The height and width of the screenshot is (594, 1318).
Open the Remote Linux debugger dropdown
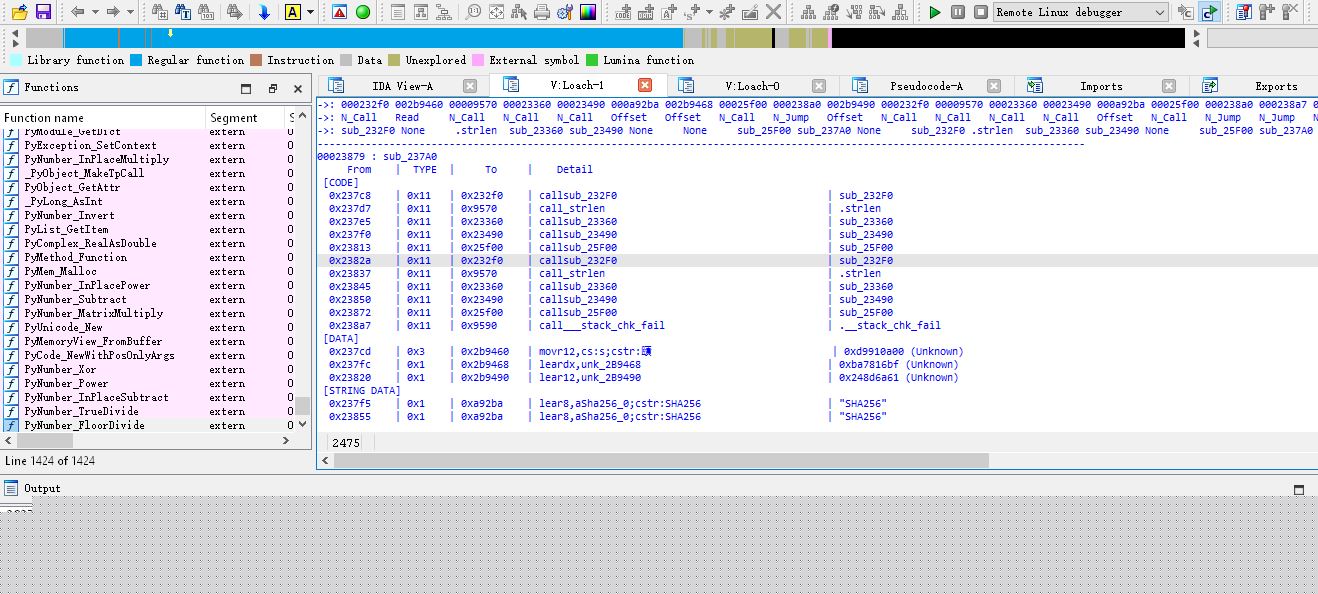coord(1080,12)
